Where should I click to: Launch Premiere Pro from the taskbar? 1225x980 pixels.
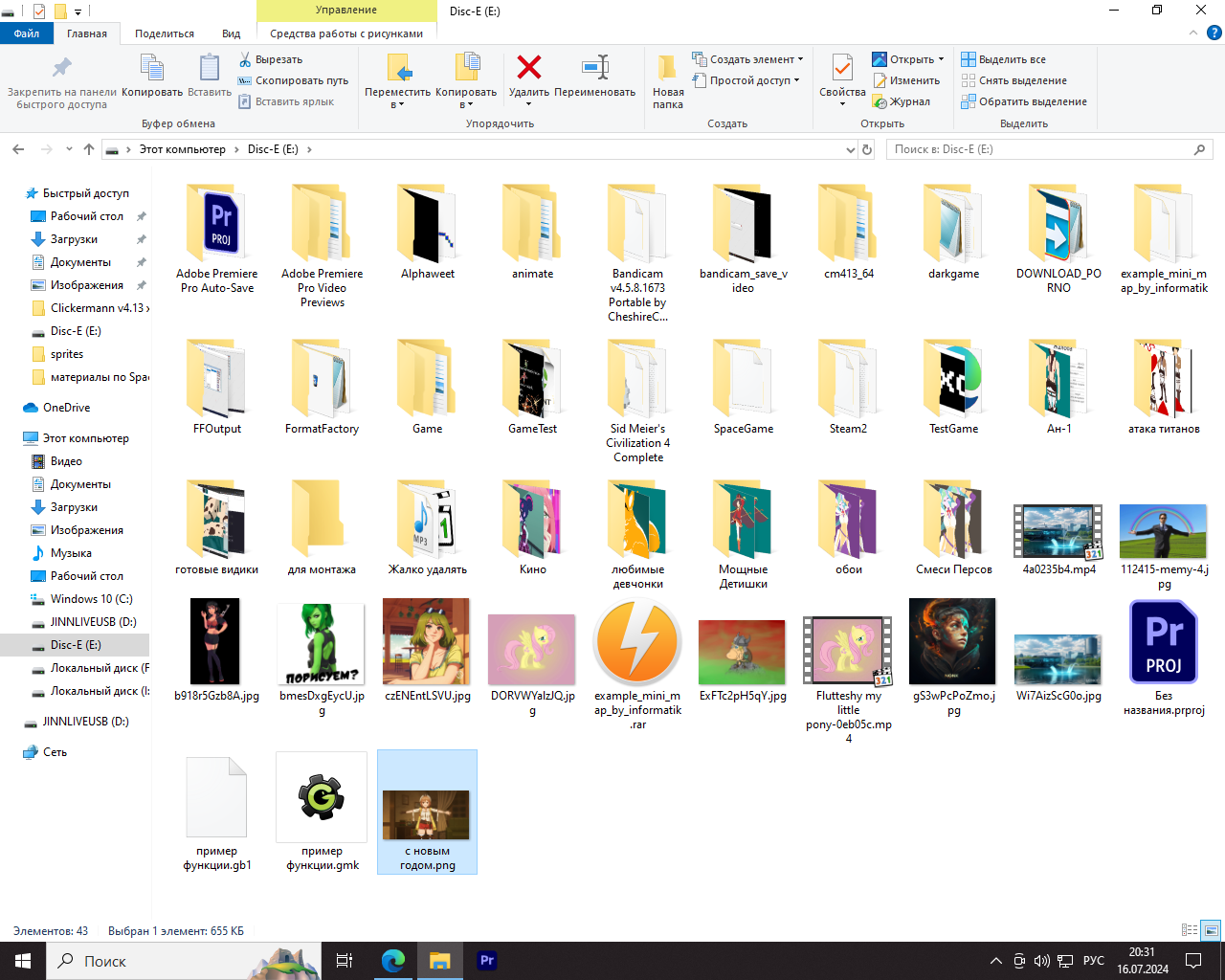point(487,961)
